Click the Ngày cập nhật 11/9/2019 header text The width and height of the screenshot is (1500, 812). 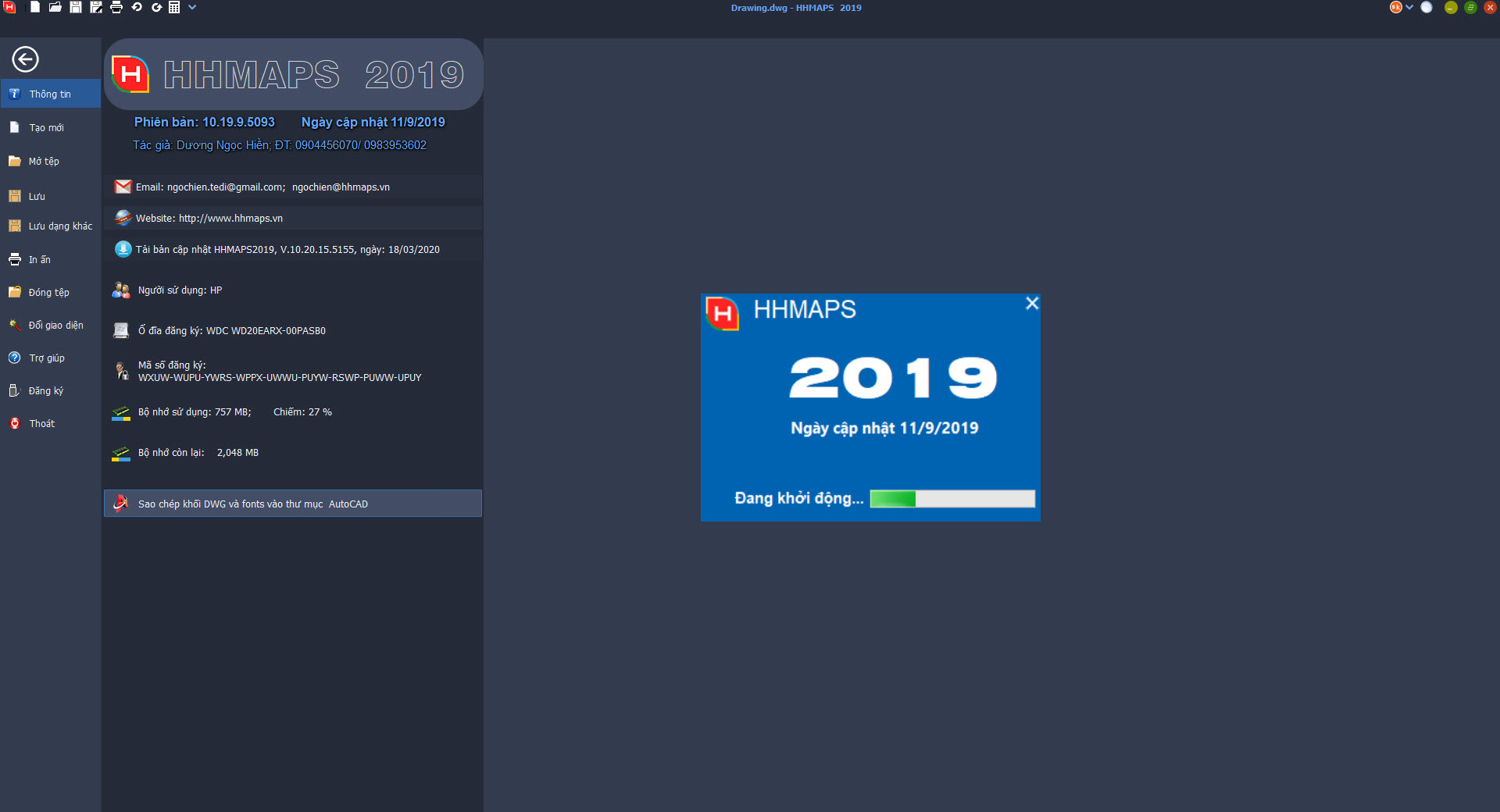(x=373, y=122)
